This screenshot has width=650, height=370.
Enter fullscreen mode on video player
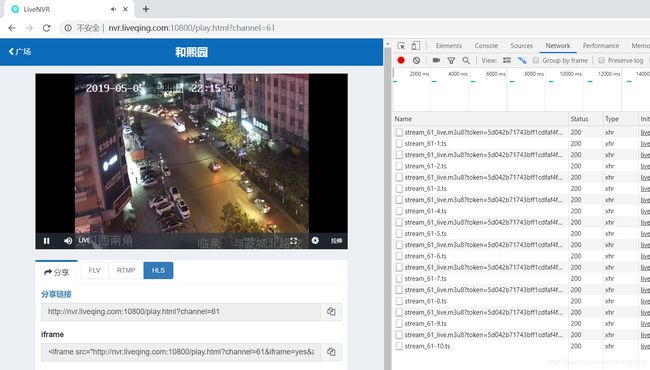click(x=293, y=241)
